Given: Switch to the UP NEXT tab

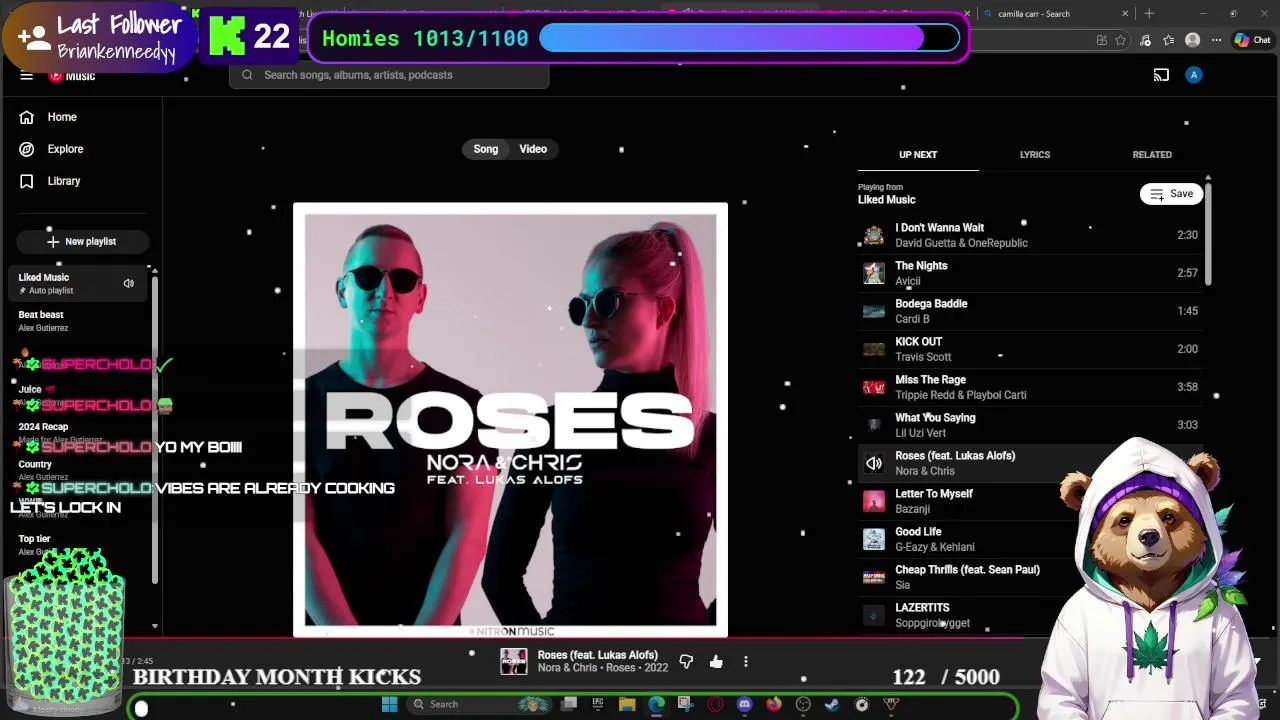Looking at the screenshot, I should coord(918,155).
